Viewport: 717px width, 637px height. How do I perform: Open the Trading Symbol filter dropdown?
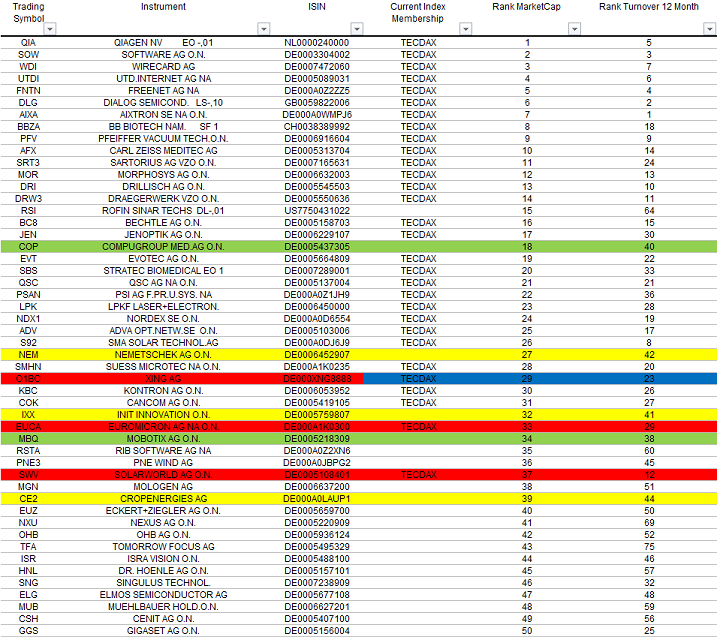tap(50, 29)
